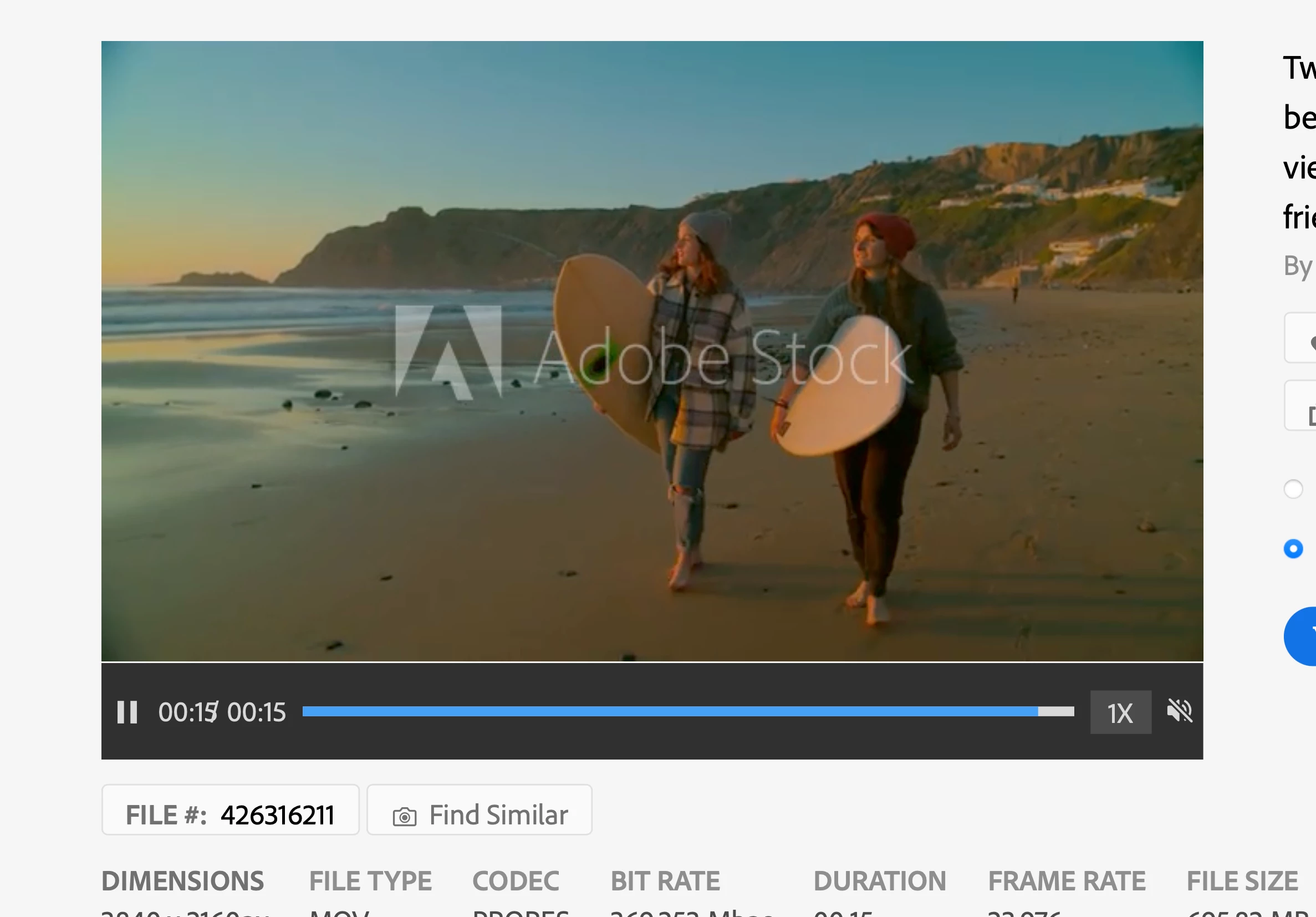
Task: Jump to the gray unplayed end of the timeline
Action: (x=1057, y=711)
